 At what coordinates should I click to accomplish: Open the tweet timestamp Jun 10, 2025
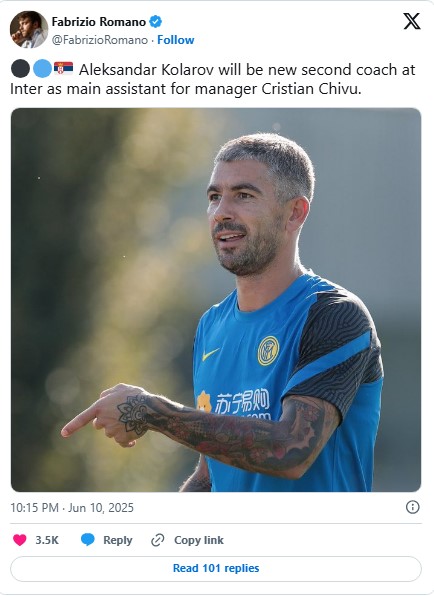pos(72,507)
